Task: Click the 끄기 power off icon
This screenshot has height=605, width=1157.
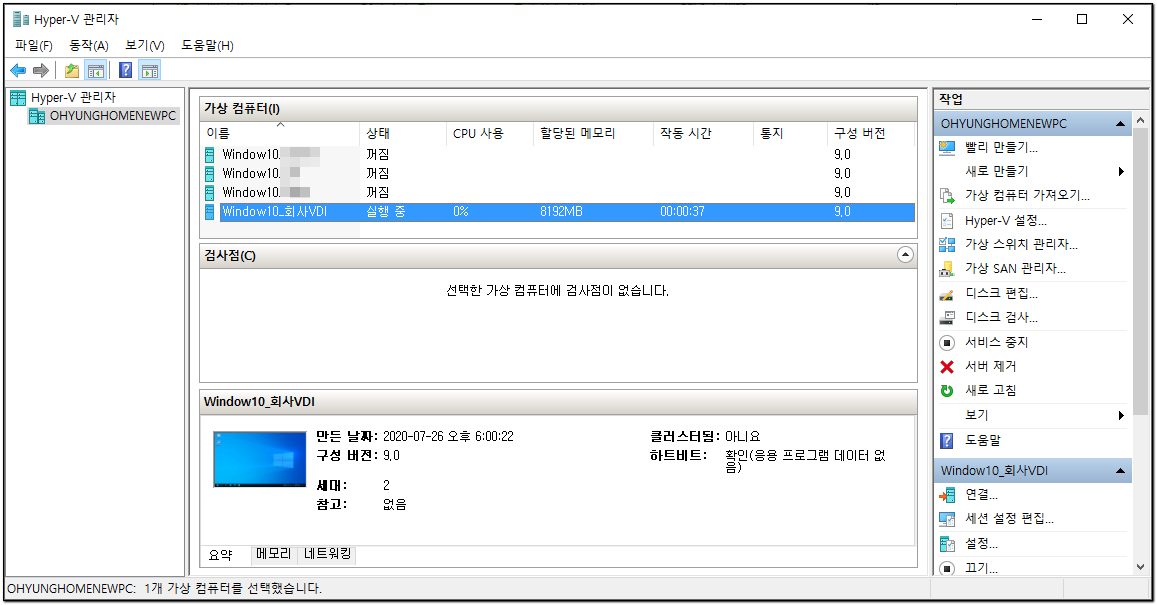Action: pos(947,568)
